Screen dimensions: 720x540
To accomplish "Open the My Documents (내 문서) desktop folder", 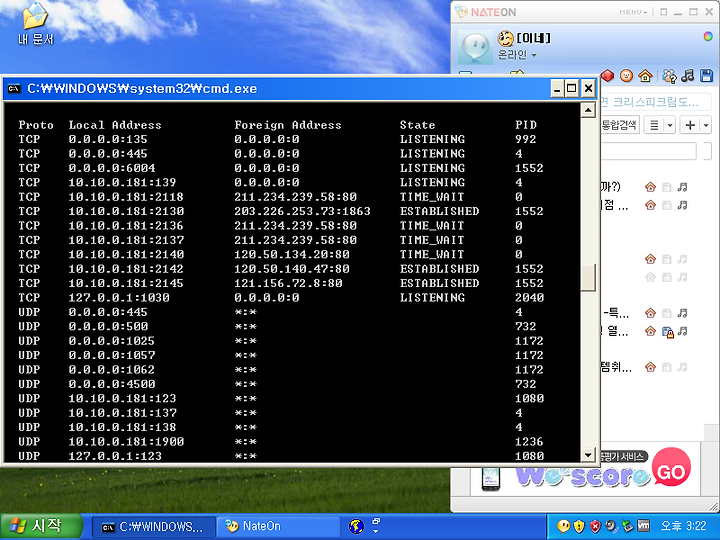I will [x=35, y=24].
